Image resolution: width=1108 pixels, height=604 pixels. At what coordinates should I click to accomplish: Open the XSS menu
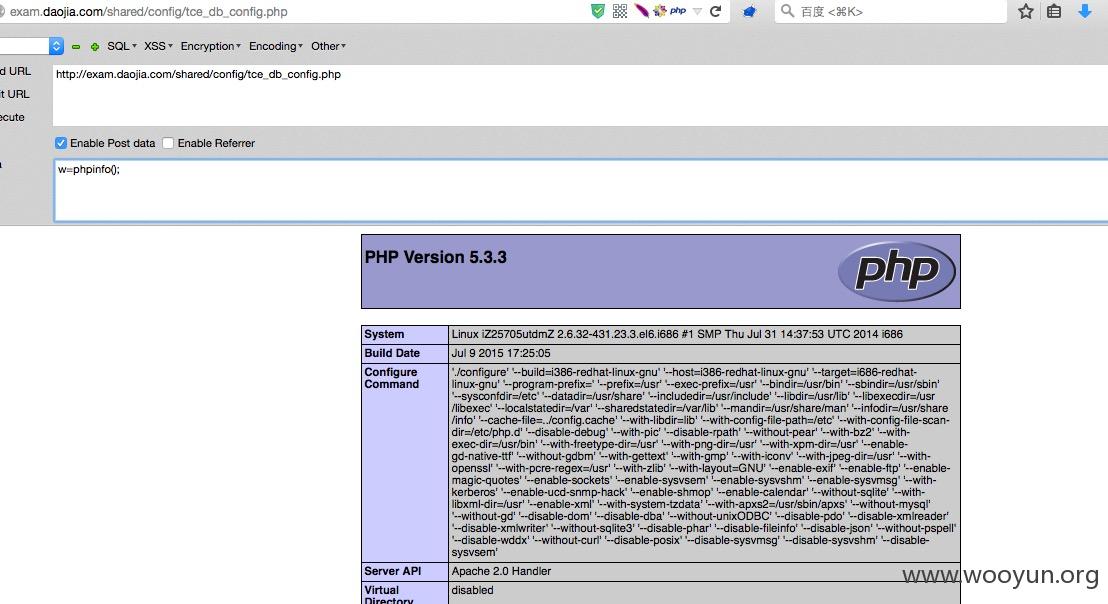click(158, 46)
